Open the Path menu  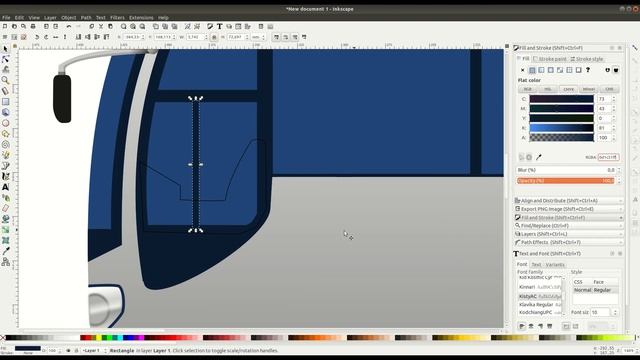pyautogui.click(x=86, y=18)
